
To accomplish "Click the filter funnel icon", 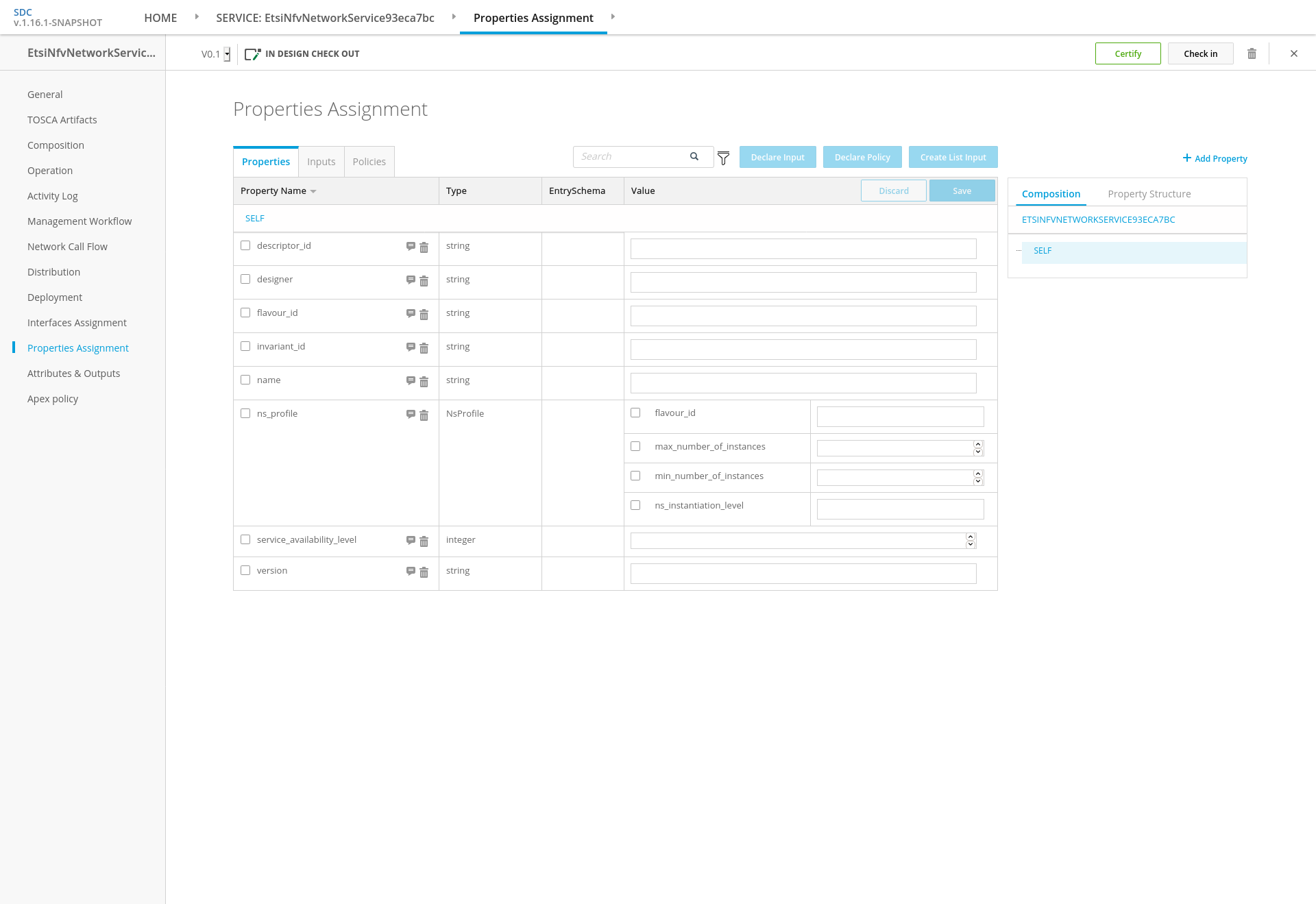I will pyautogui.click(x=723, y=158).
